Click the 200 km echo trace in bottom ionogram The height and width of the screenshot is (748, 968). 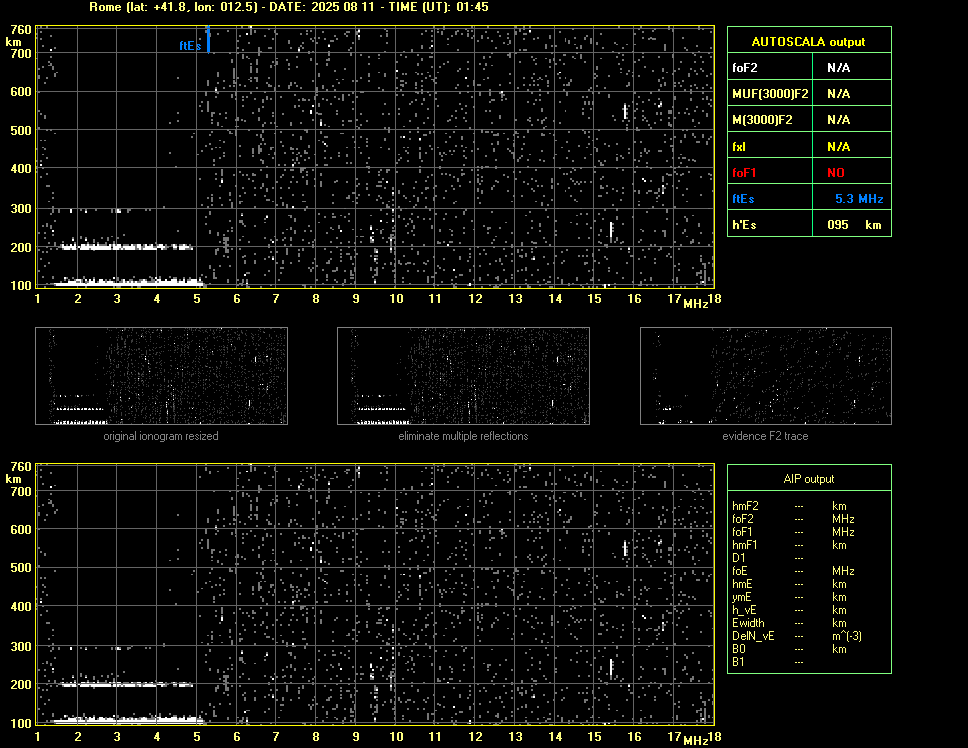[127, 684]
